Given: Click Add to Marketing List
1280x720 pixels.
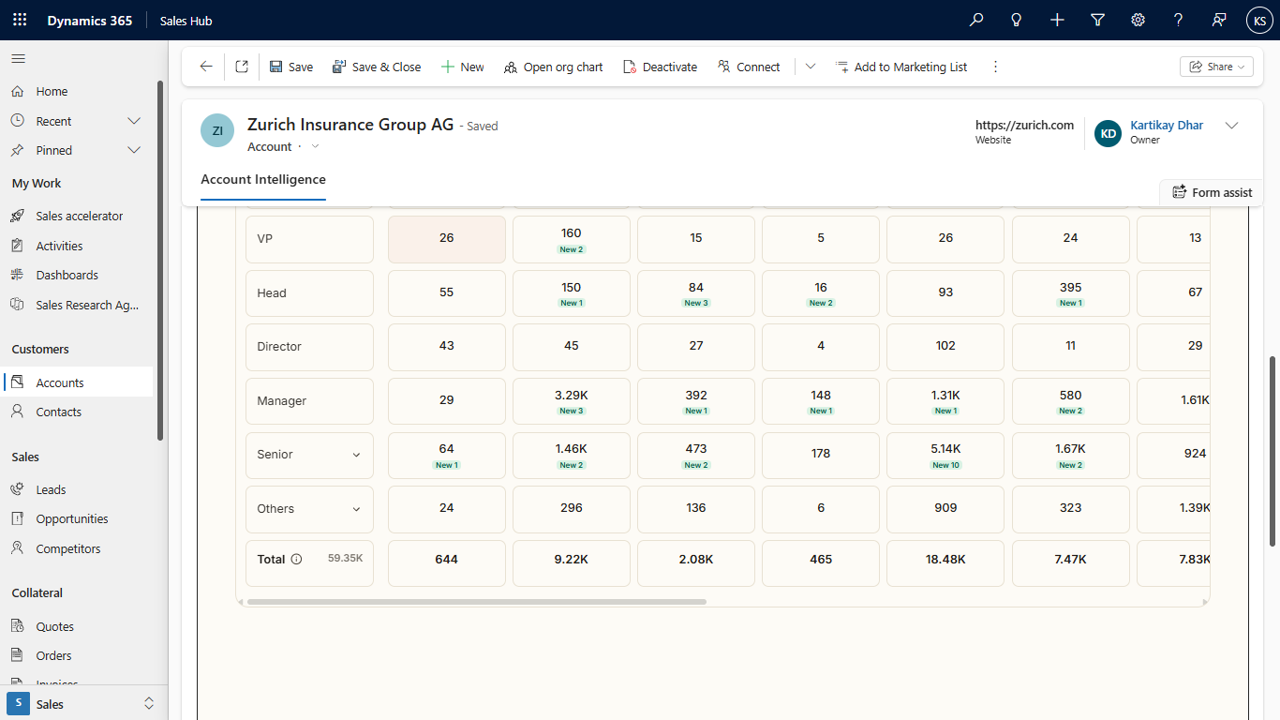Looking at the screenshot, I should point(901,67).
